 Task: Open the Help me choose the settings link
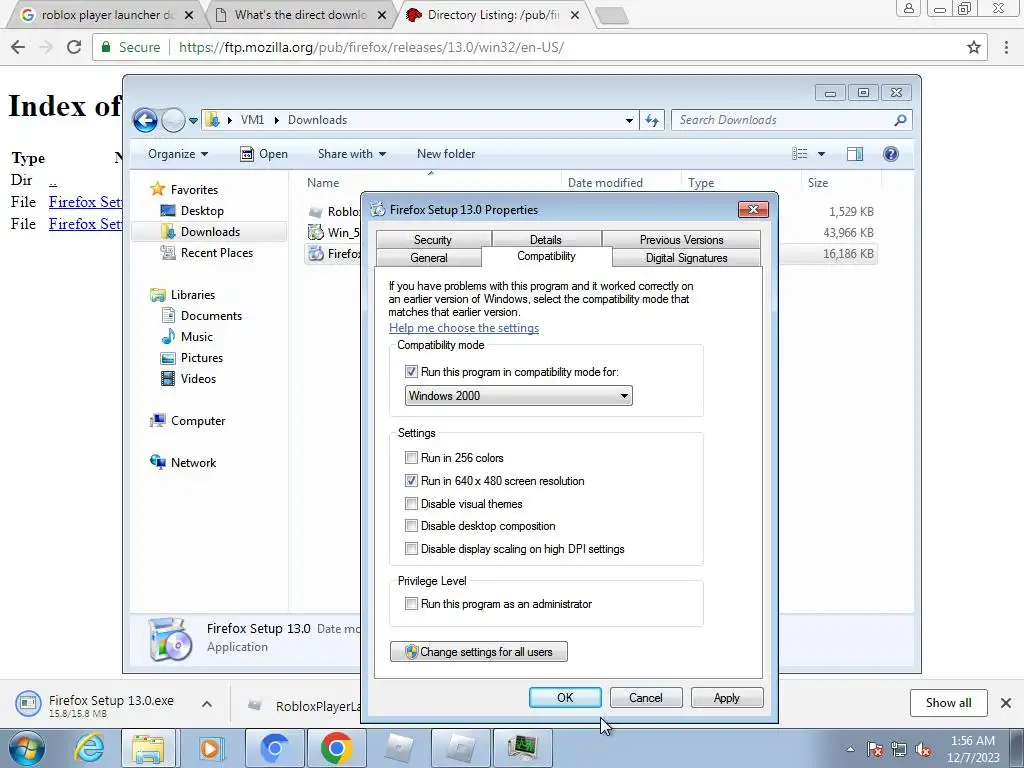click(x=464, y=328)
